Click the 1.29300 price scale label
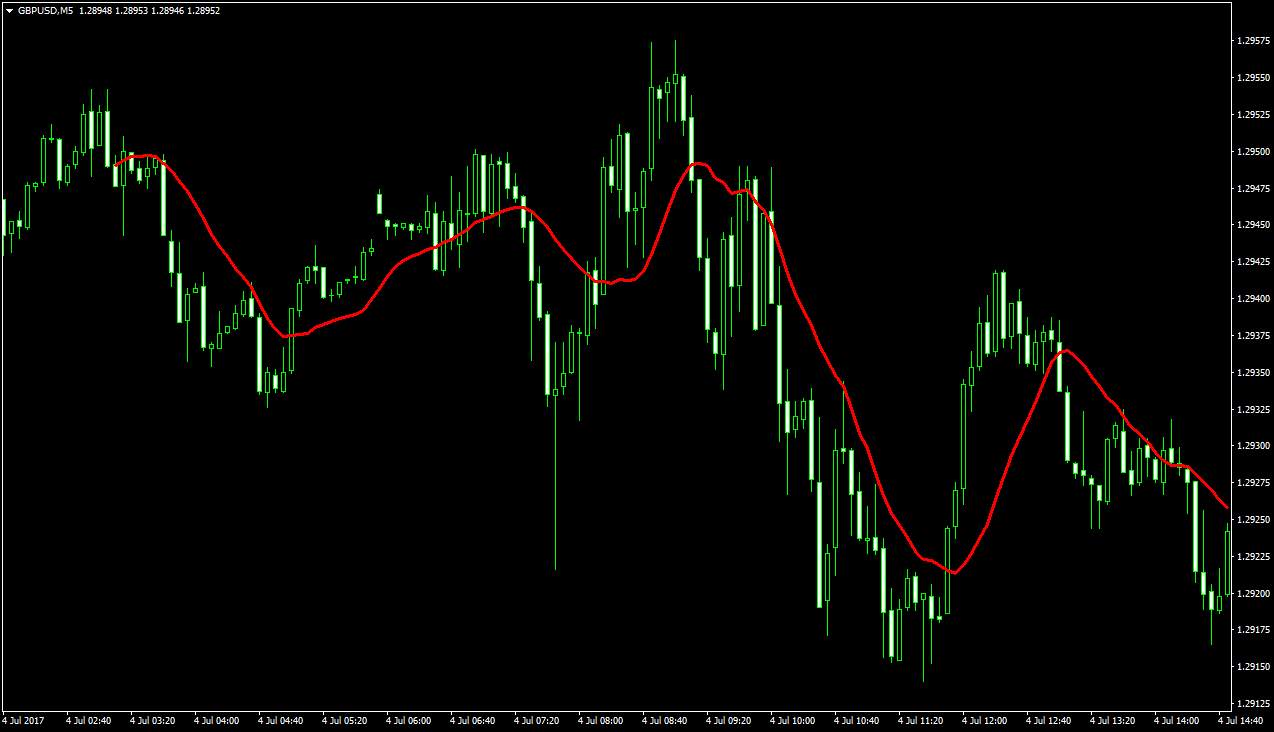1274x732 pixels. [x=1253, y=446]
